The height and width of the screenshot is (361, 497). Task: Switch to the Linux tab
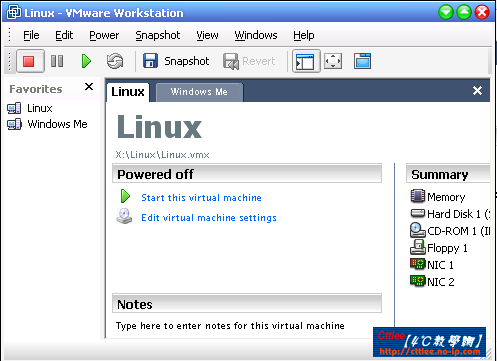(128, 92)
